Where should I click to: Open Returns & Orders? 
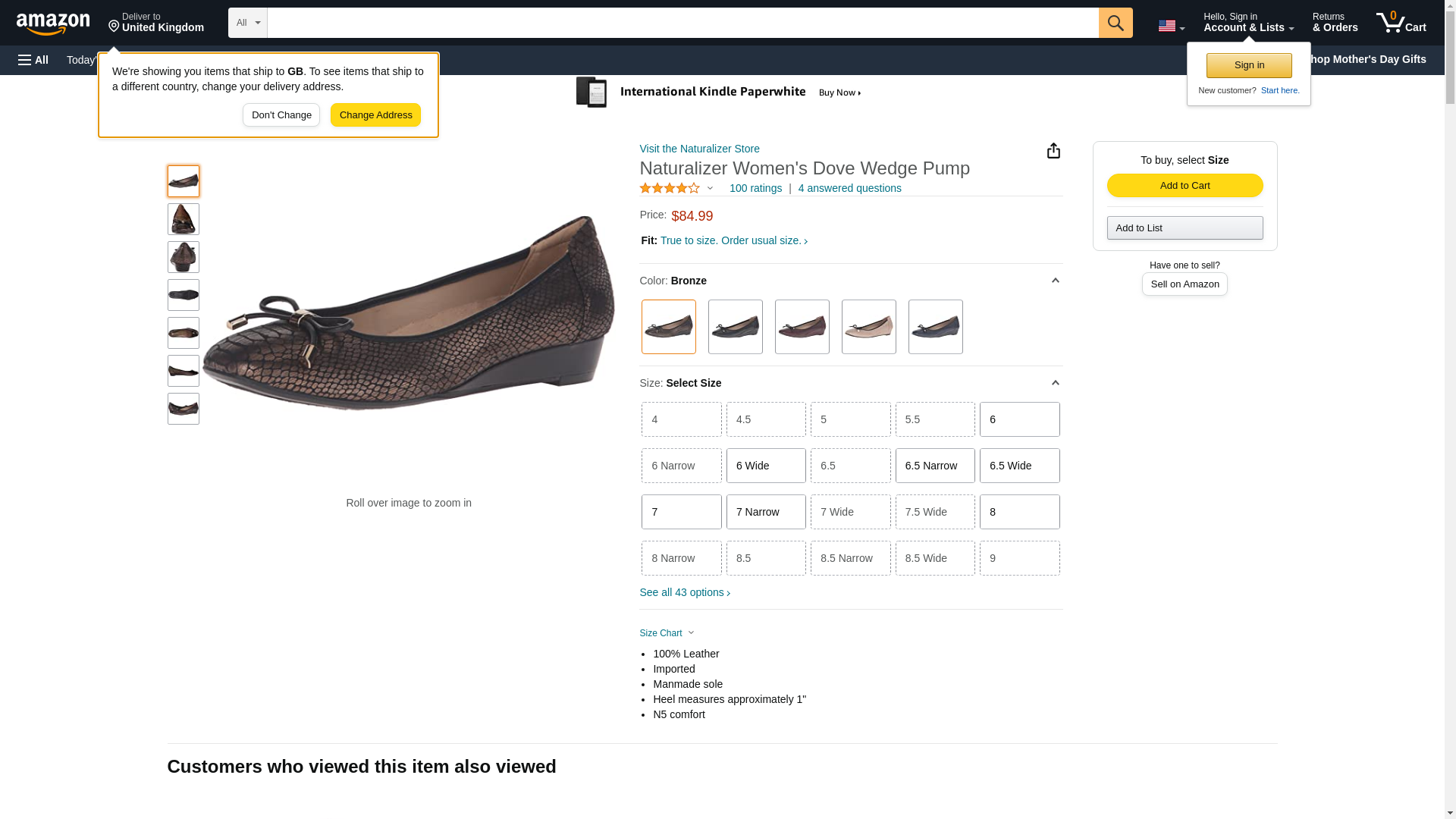point(1335,23)
